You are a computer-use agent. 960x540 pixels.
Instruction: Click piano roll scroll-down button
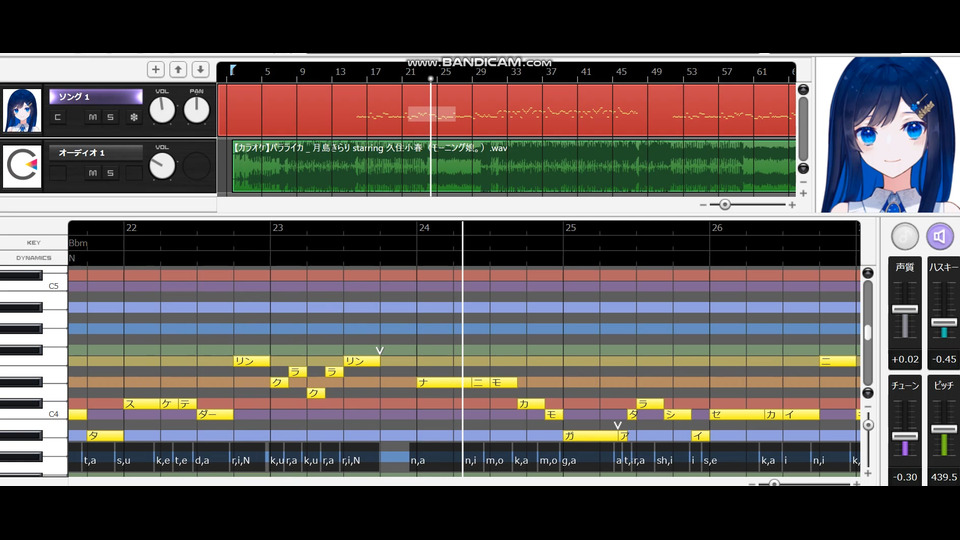[x=868, y=392]
